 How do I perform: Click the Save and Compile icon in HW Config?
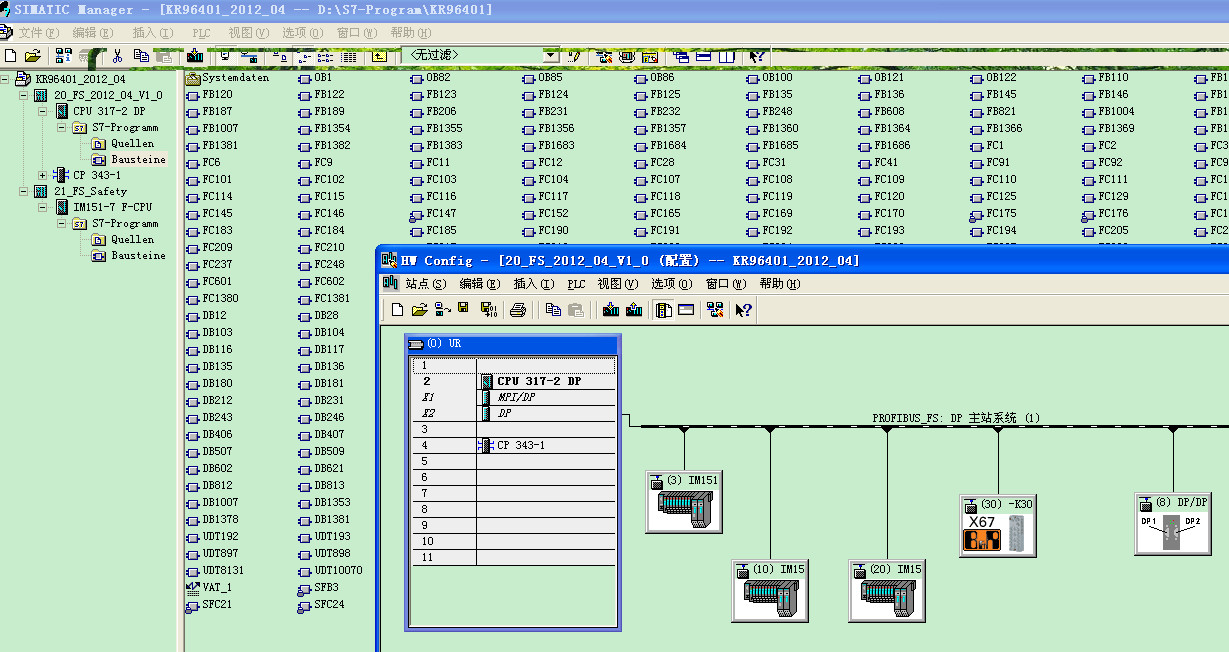pyautogui.click(x=487, y=310)
